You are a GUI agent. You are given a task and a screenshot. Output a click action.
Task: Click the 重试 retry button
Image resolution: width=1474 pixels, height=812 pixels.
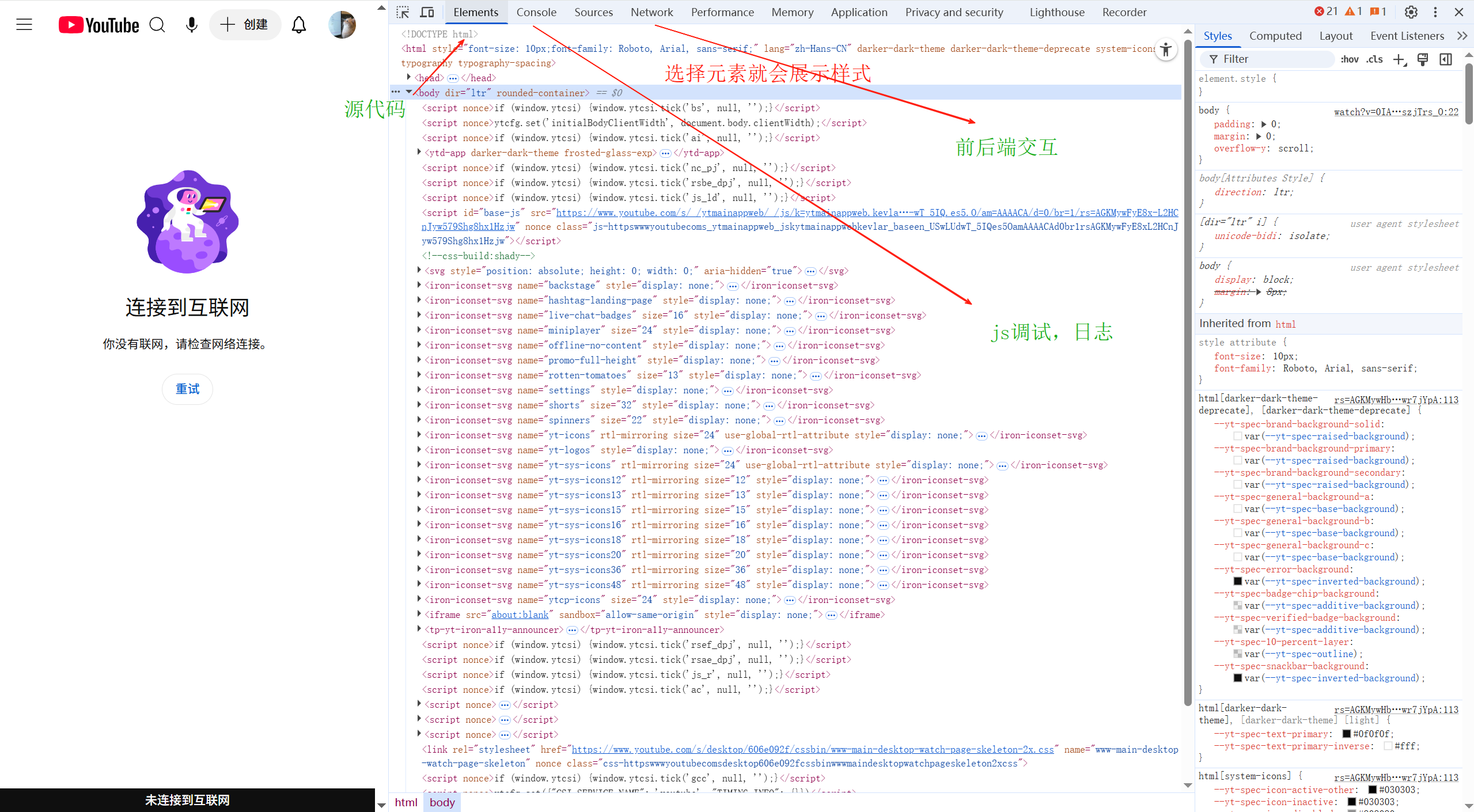[187, 389]
